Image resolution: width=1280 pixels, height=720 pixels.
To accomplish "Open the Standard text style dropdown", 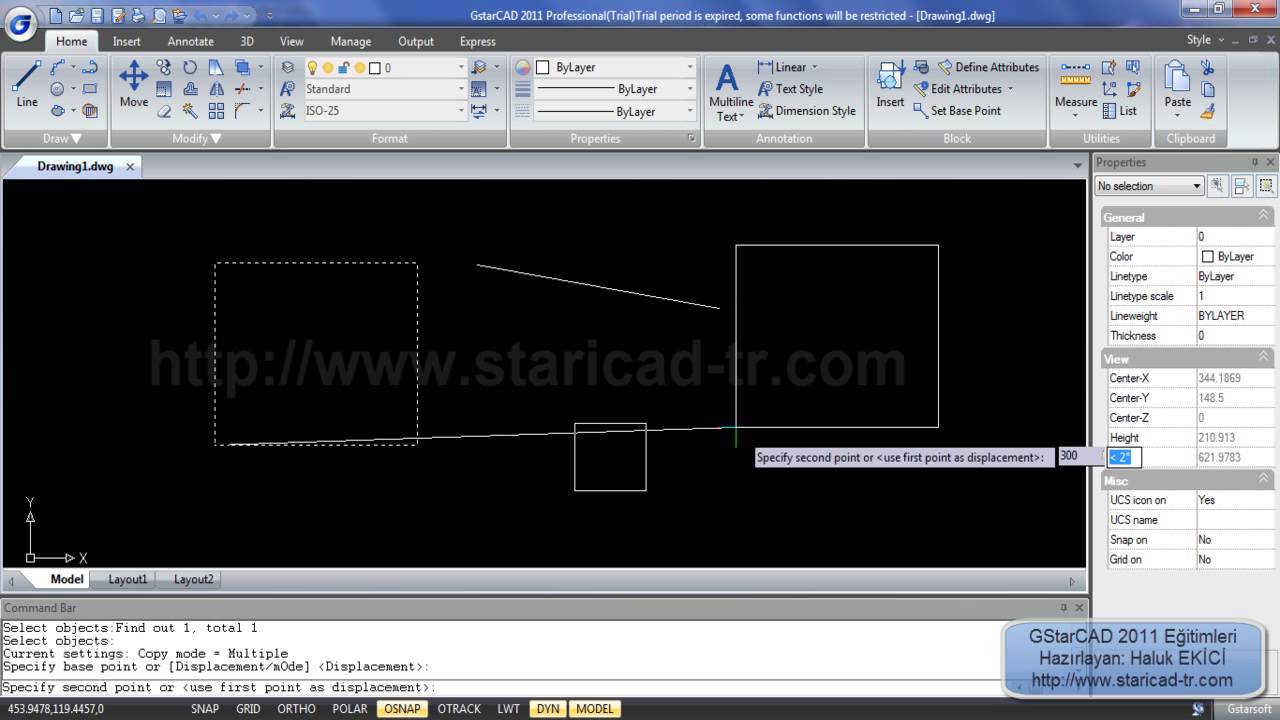I will click(x=461, y=89).
